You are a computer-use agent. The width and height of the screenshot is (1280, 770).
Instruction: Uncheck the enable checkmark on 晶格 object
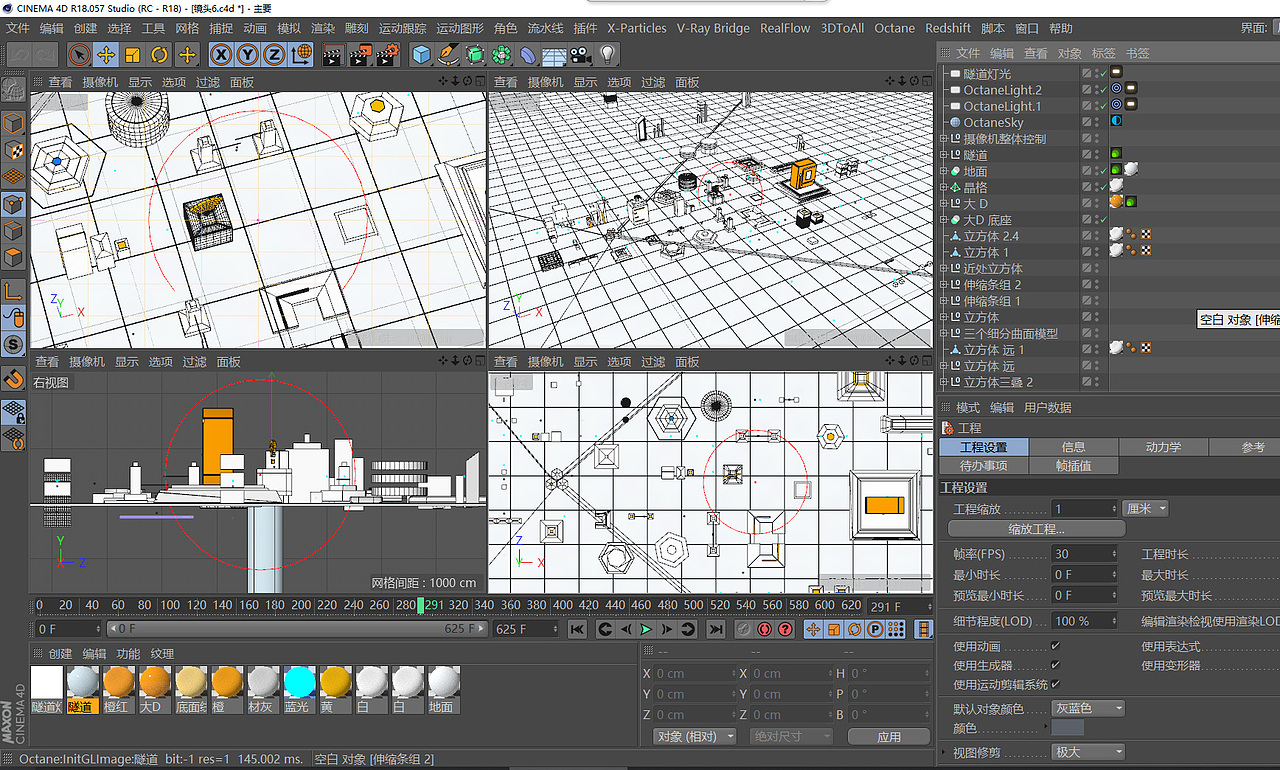tap(1103, 186)
